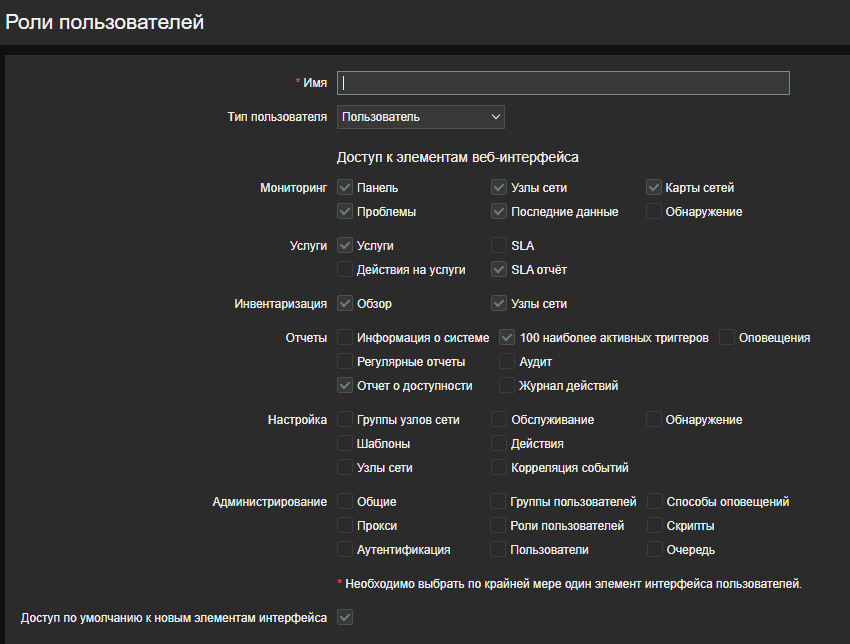This screenshot has width=850, height=644.
Task: Uncheck the Проблемы checkbox
Action: [345, 212]
